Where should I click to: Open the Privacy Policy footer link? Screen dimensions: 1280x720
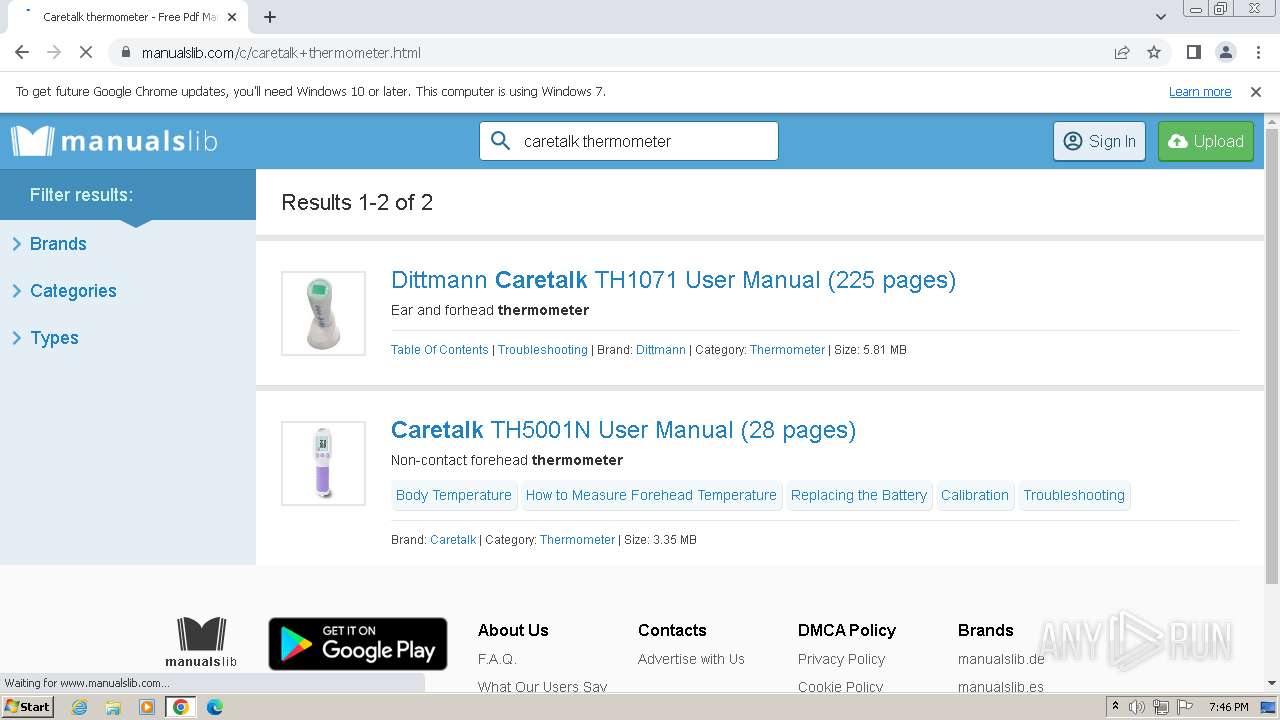tap(841, 659)
